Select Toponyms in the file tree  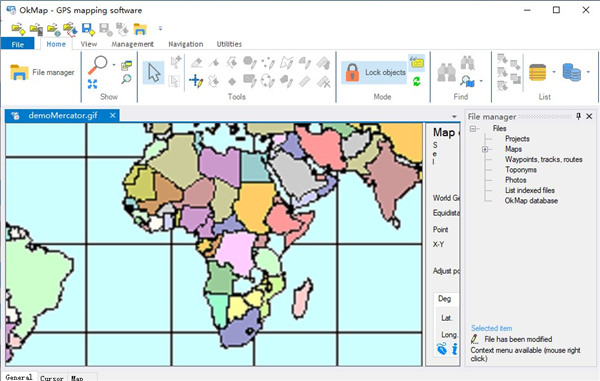[521, 170]
